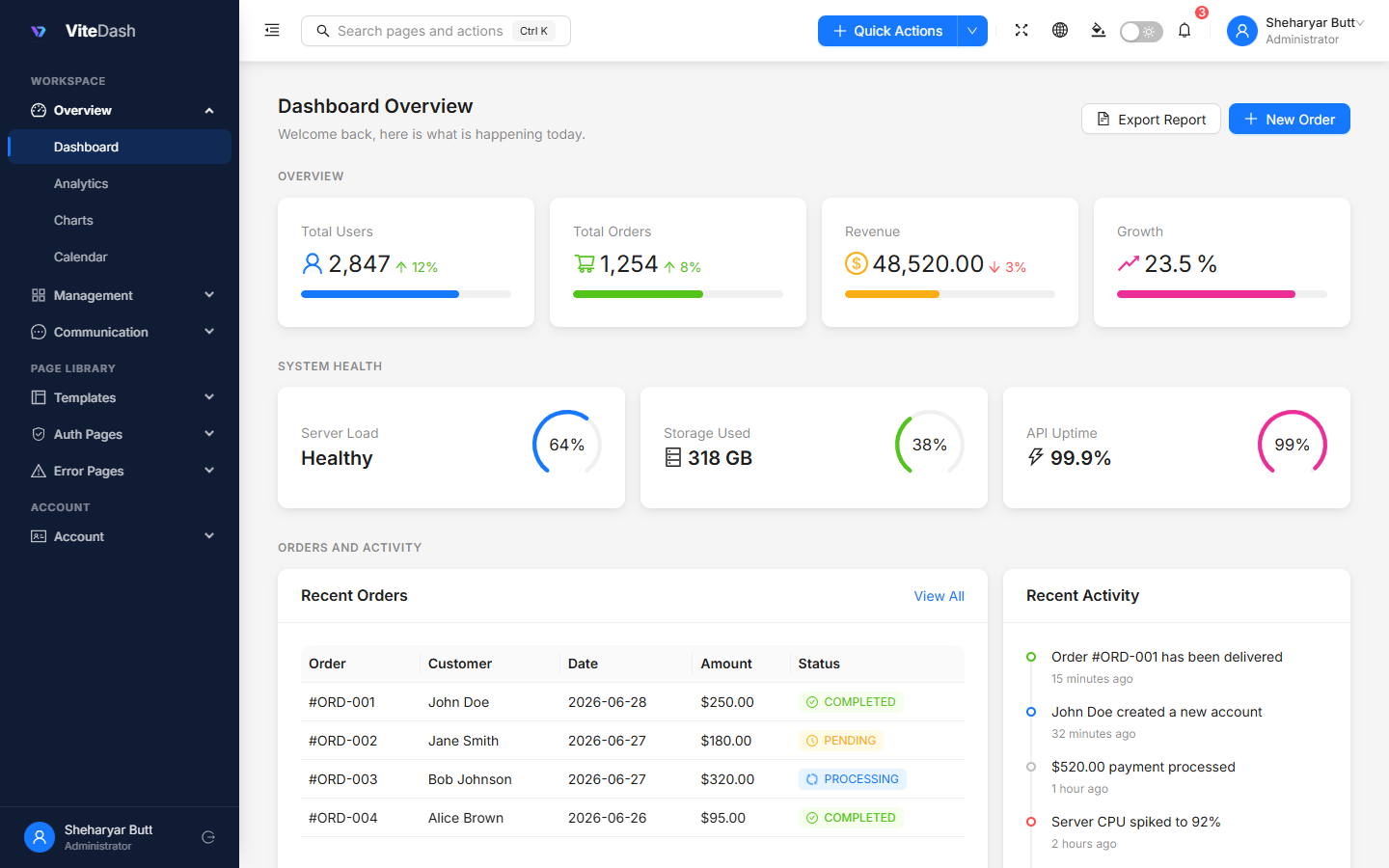Click the Growth progress bar
Viewport: 1389px width, 868px height.
pyautogui.click(x=1222, y=294)
